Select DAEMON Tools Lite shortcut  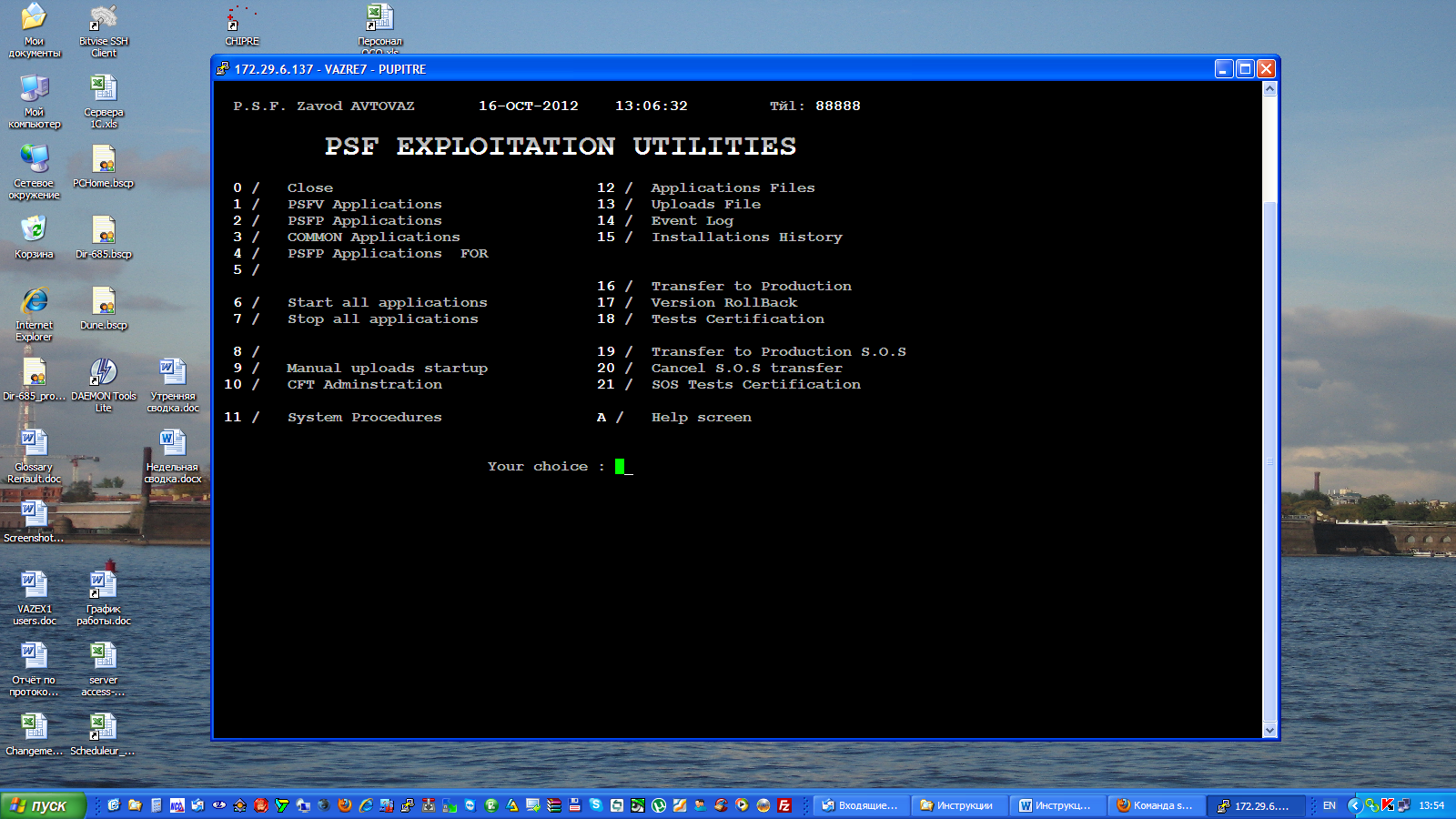pyautogui.click(x=104, y=384)
